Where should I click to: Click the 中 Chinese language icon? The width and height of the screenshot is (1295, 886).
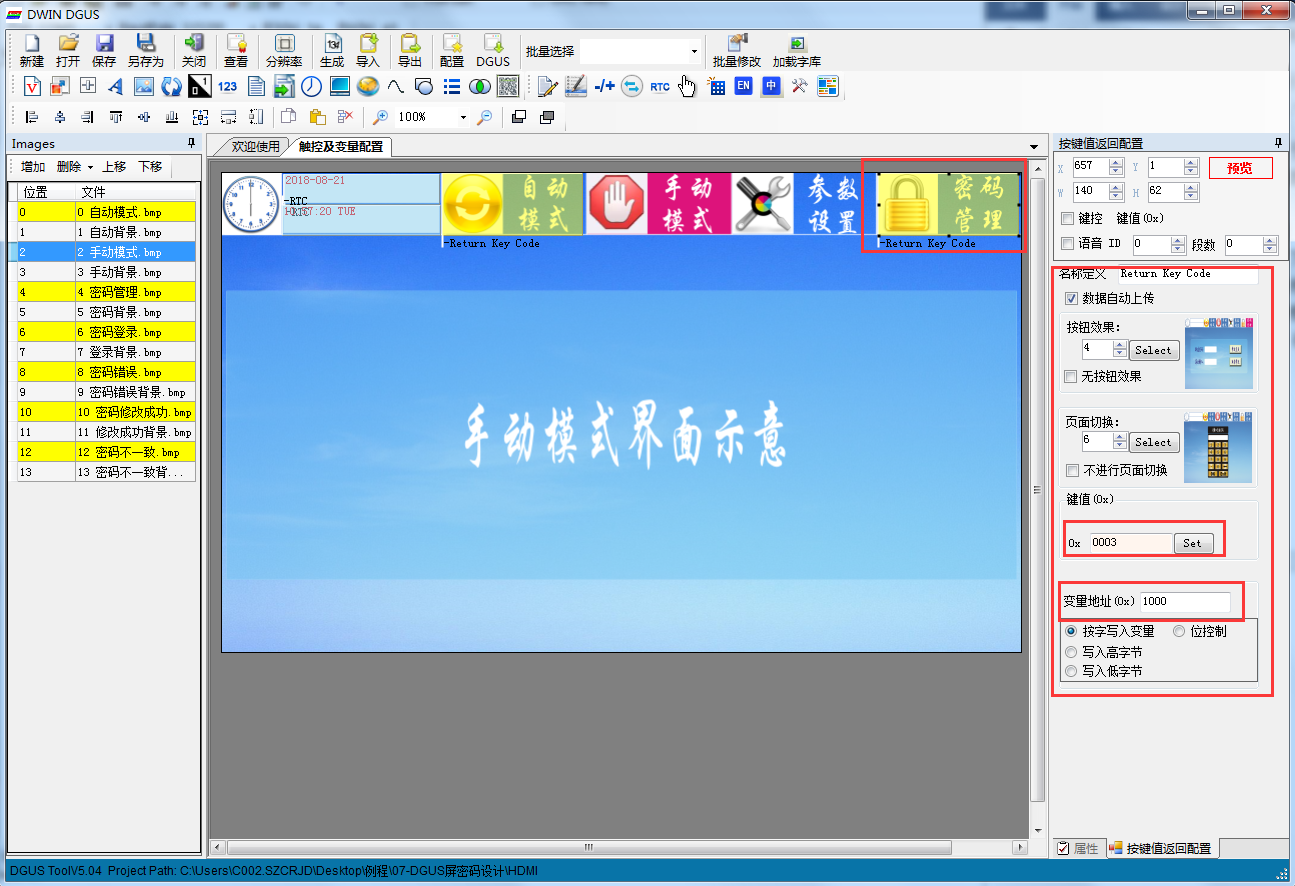(x=771, y=86)
